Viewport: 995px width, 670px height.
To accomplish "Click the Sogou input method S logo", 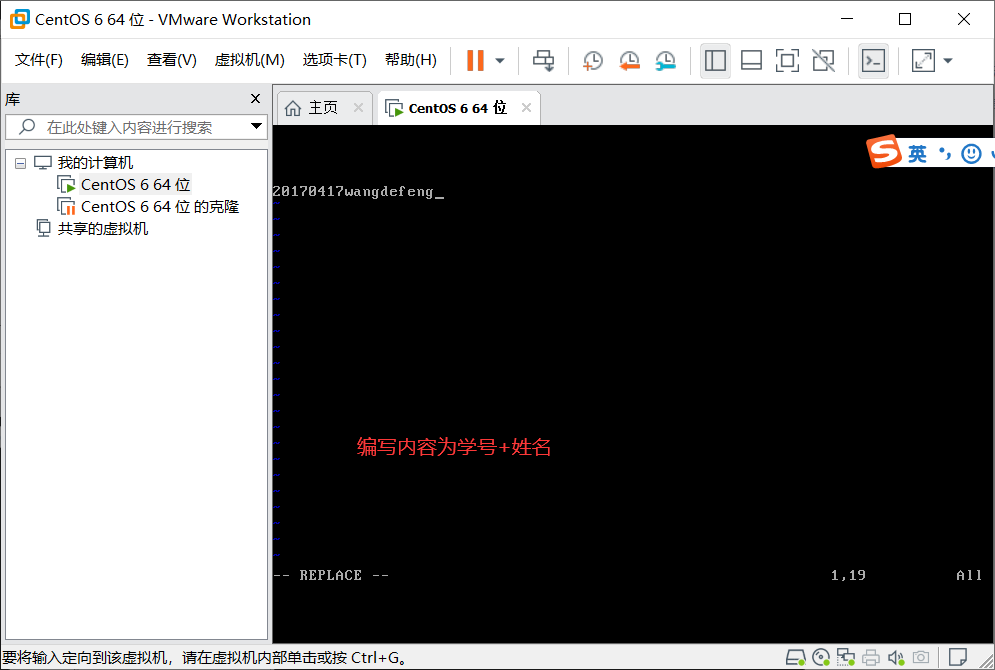I will [883, 151].
